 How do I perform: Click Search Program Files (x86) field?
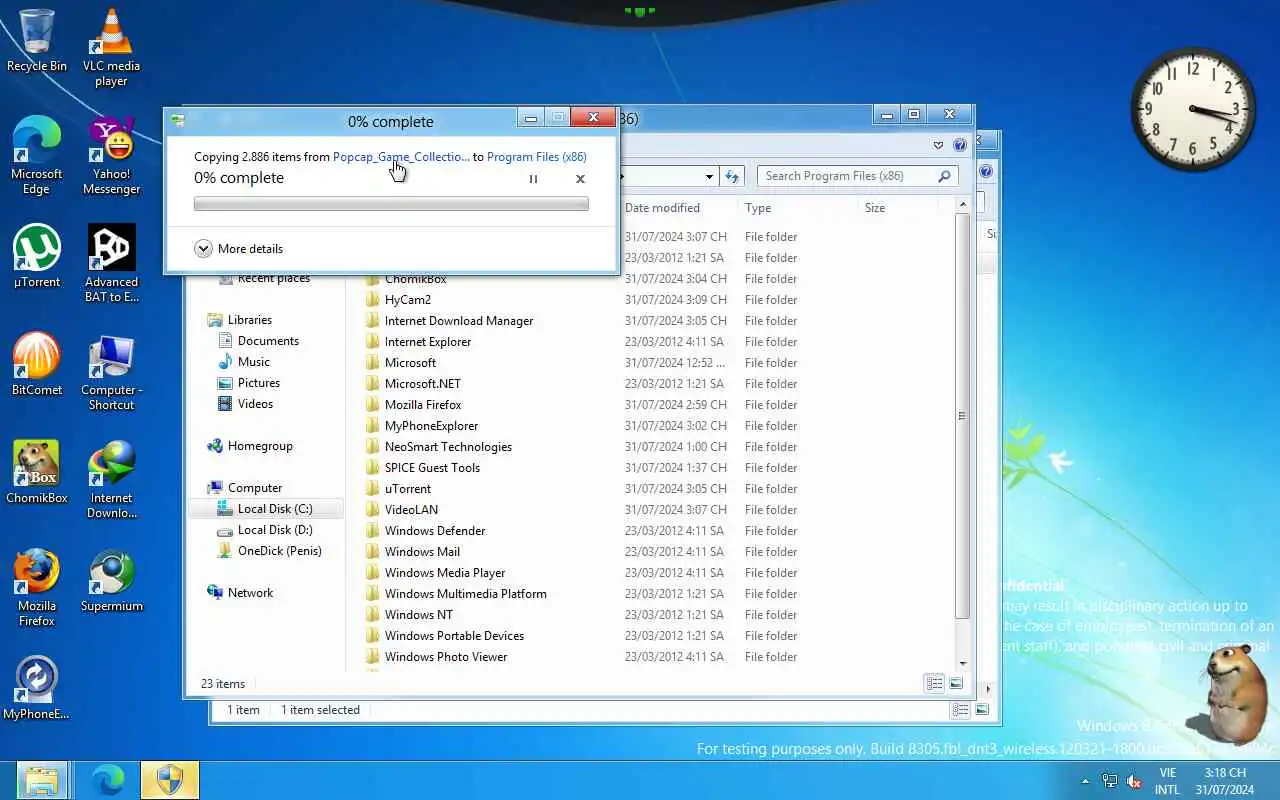click(x=857, y=176)
